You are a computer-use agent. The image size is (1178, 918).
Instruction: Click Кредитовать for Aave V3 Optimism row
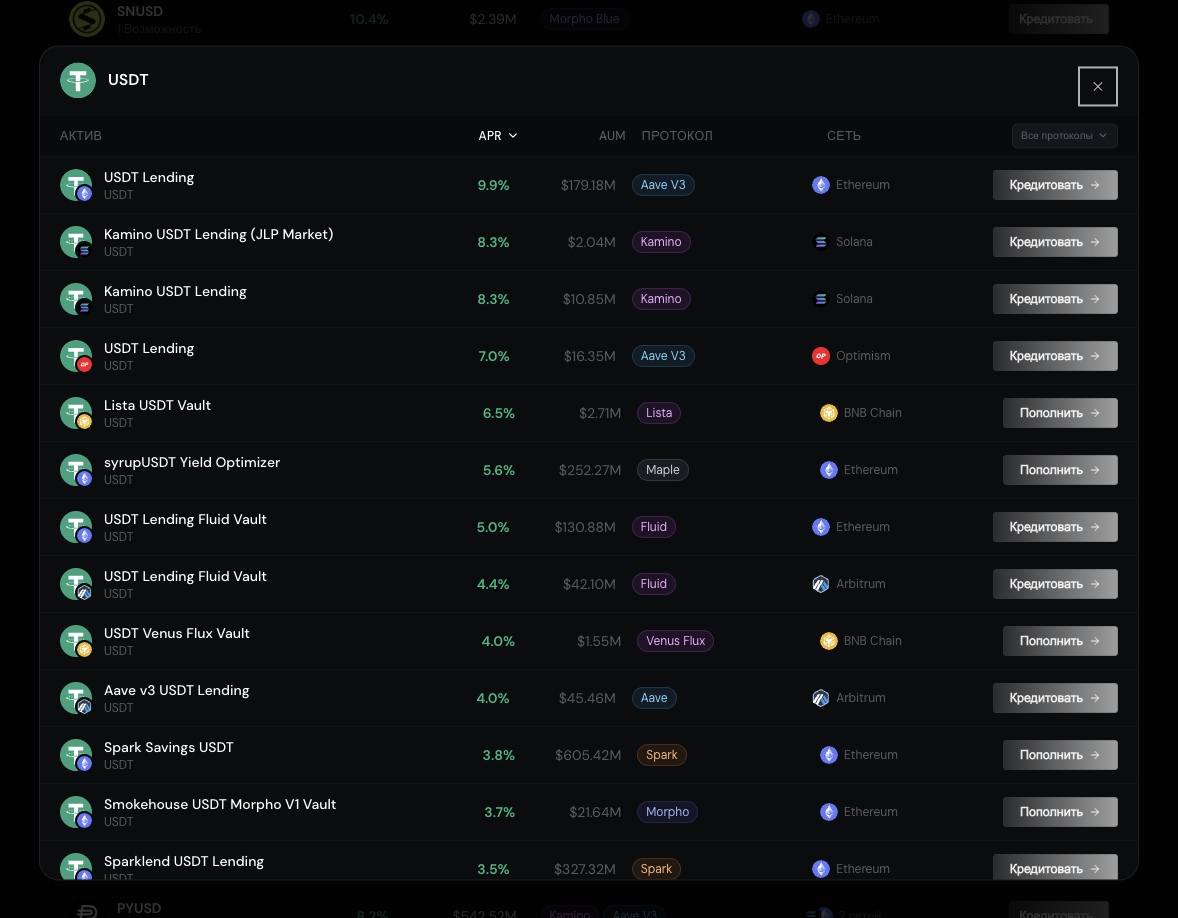click(1055, 356)
